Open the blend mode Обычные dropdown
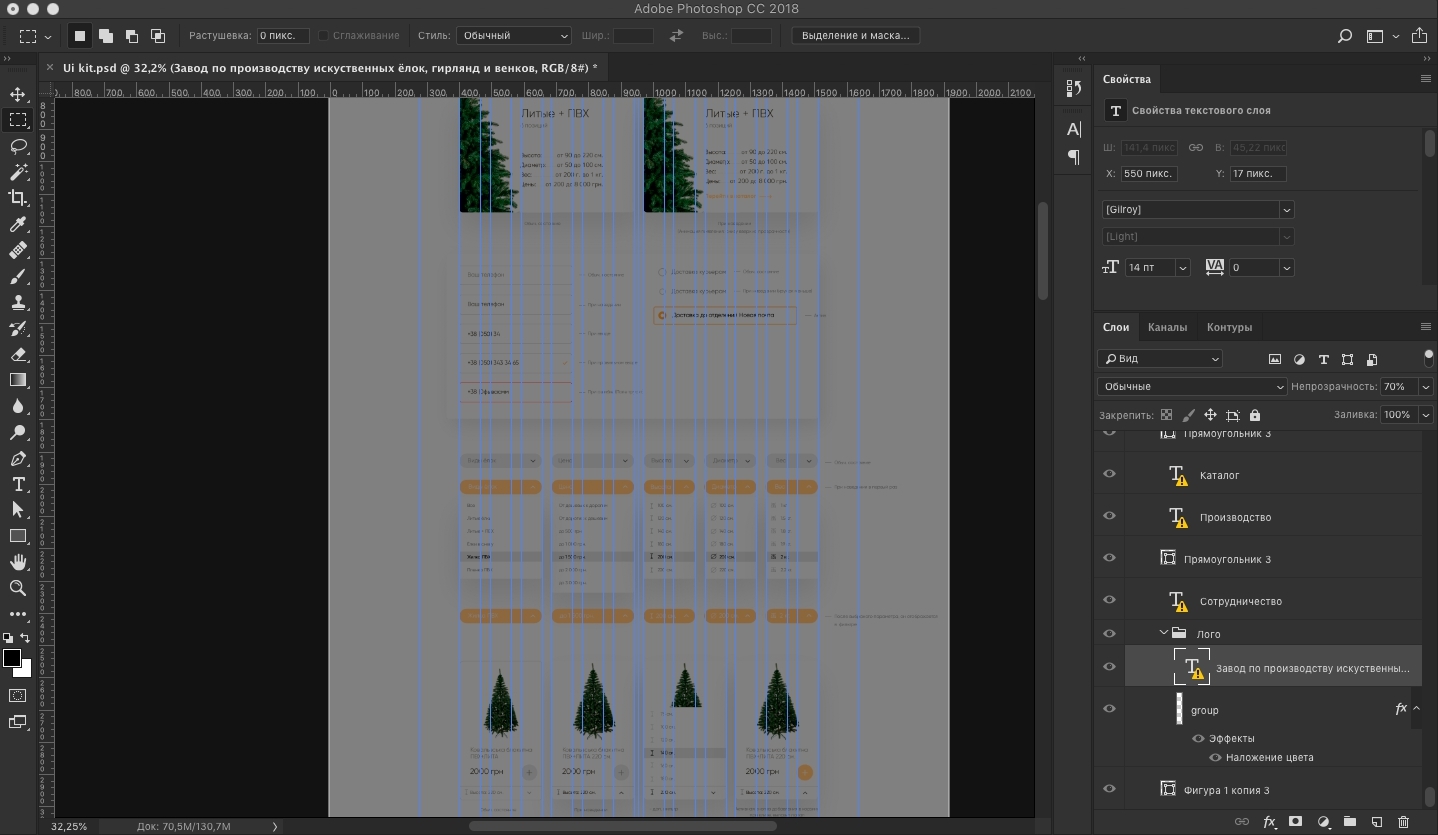The image size is (1438, 835). click(1192, 387)
